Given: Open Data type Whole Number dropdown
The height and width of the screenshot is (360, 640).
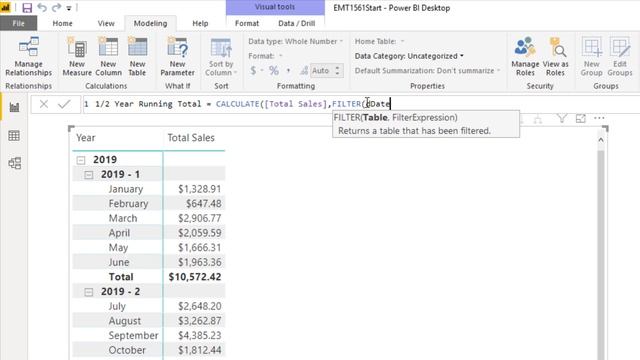Looking at the screenshot, I should tap(296, 41).
